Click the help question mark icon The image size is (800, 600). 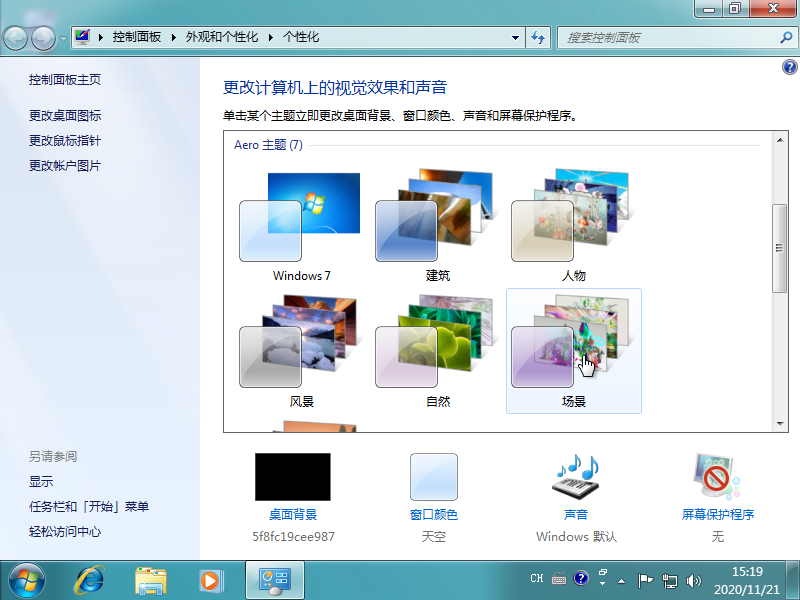coord(789,67)
